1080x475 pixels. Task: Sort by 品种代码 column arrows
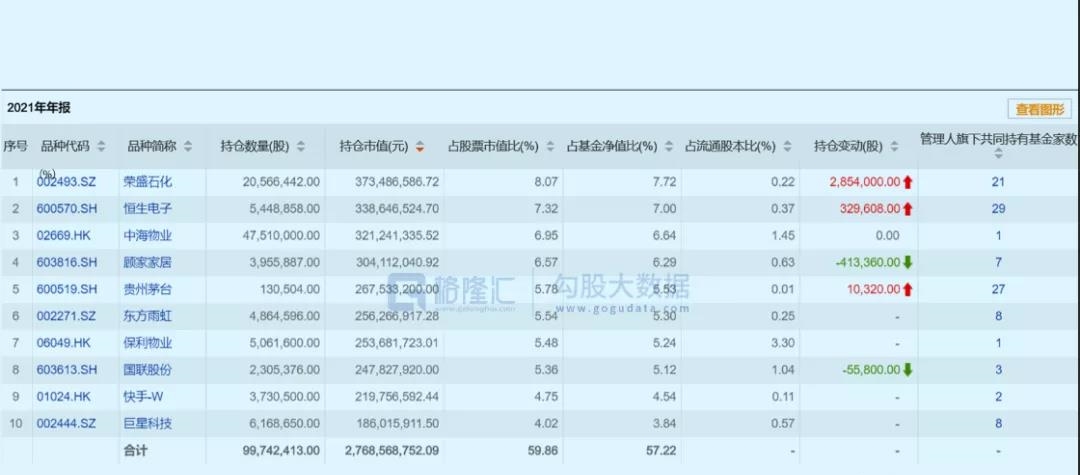tap(101, 146)
